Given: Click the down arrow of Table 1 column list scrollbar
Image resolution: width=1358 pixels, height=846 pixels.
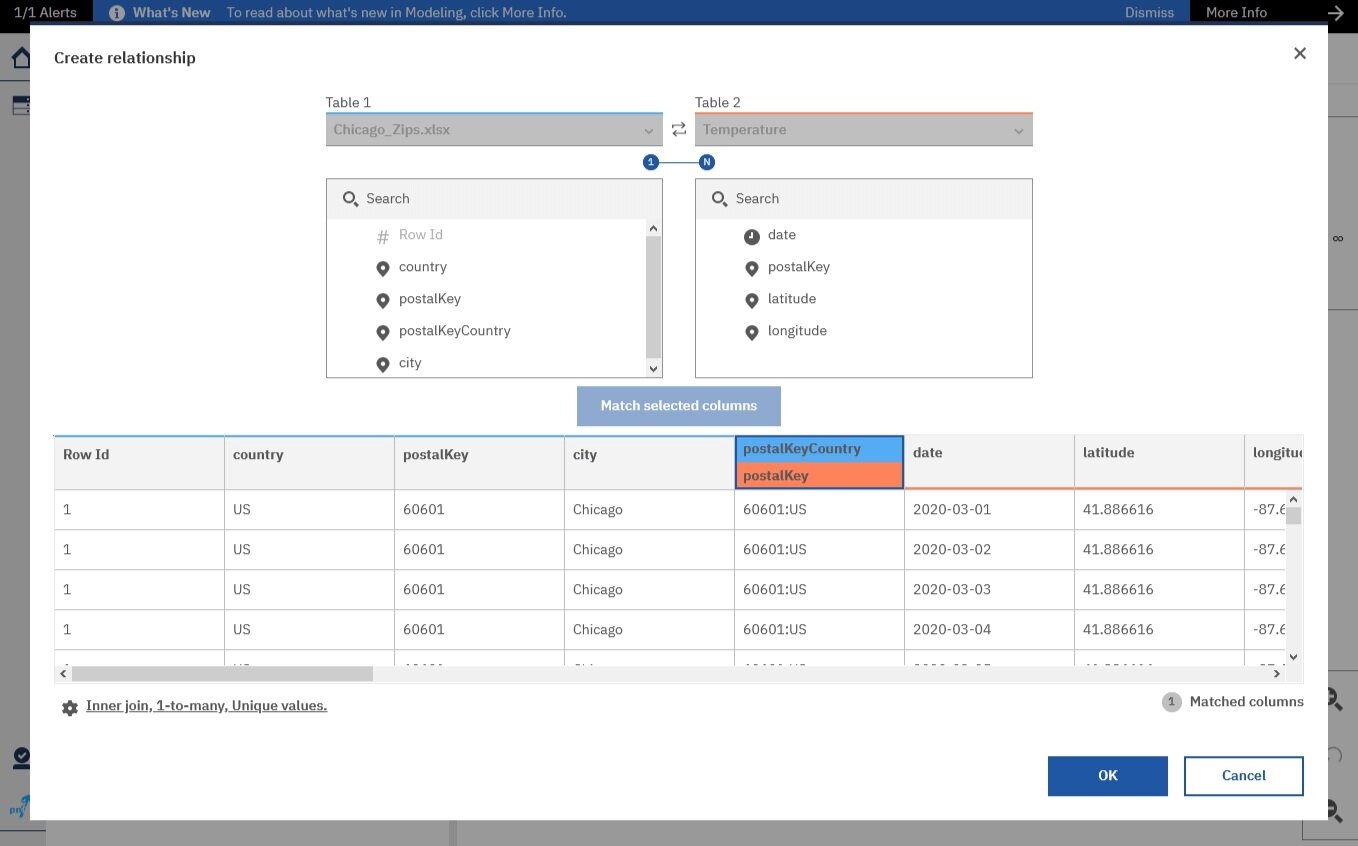Looking at the screenshot, I should pyautogui.click(x=654, y=369).
